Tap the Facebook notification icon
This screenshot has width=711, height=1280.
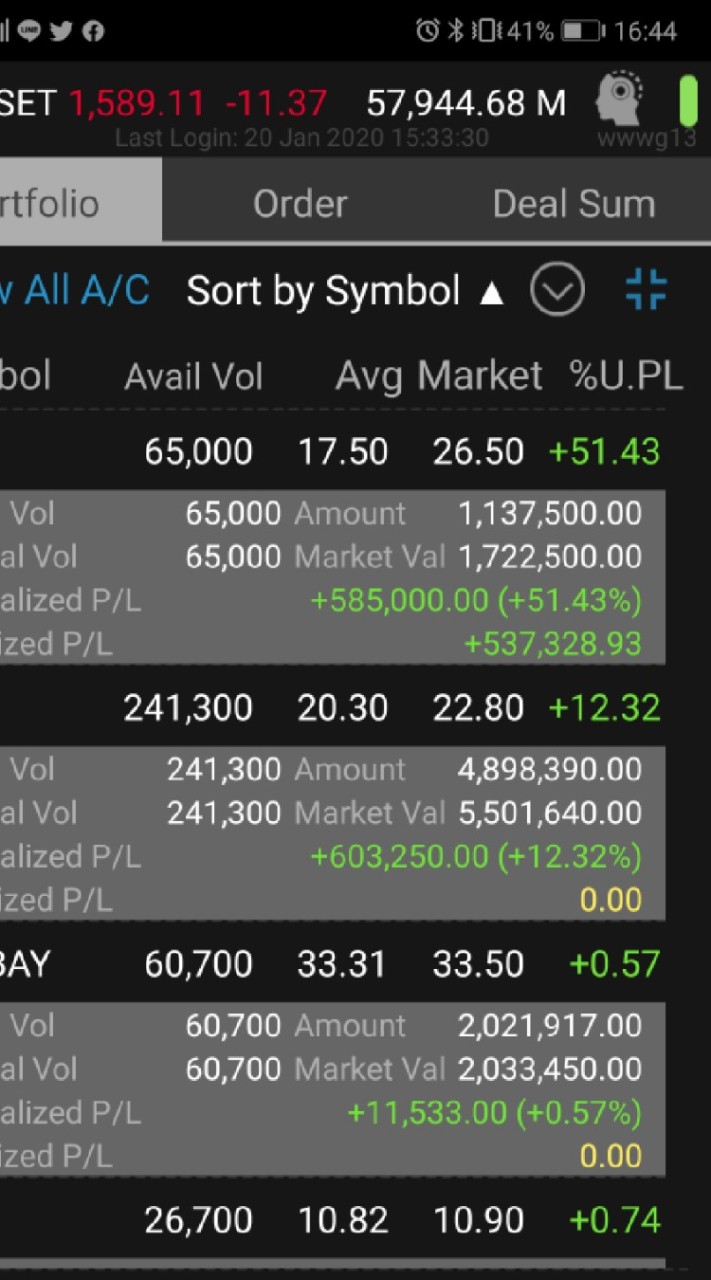point(93,31)
